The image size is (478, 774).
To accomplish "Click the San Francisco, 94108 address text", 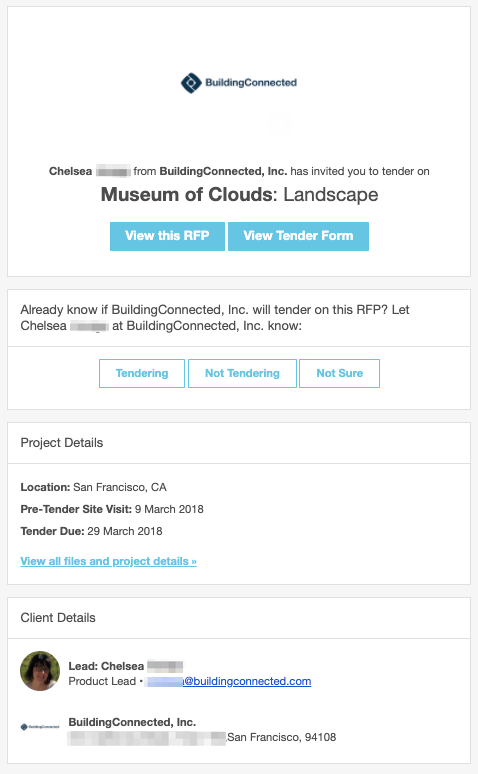I will (281, 737).
